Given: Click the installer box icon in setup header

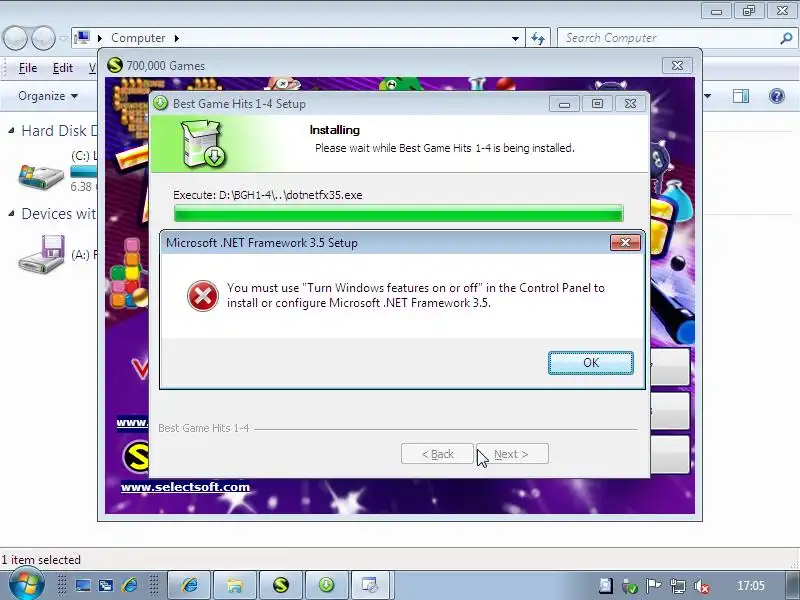Looking at the screenshot, I should [x=204, y=144].
